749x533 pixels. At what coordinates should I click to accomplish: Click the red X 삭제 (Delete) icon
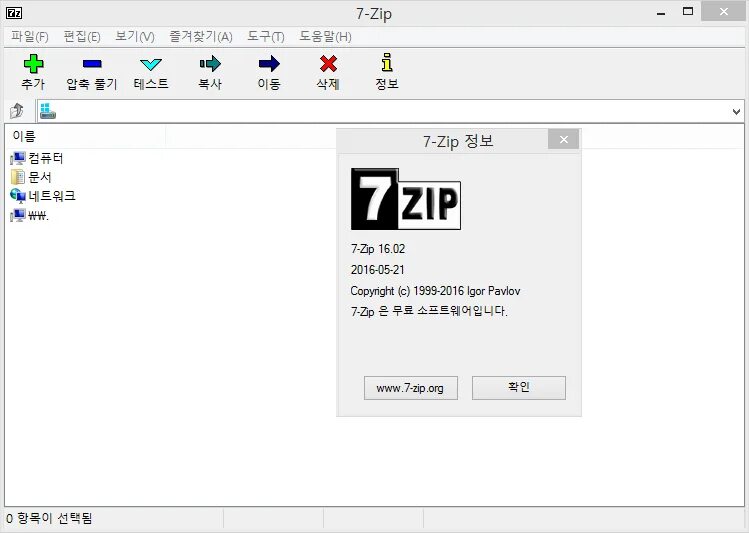pyautogui.click(x=328, y=64)
